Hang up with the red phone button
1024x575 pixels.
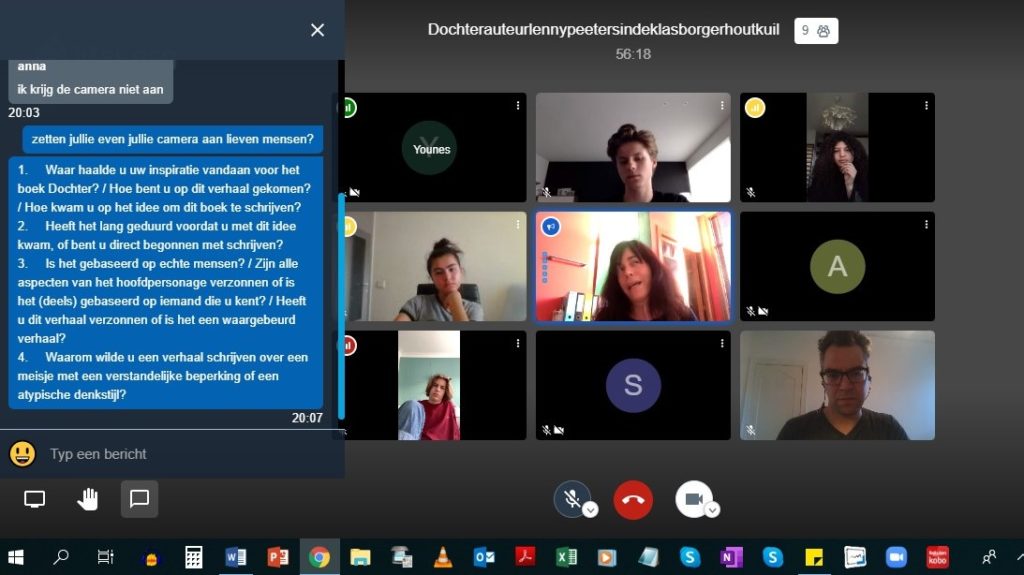point(633,499)
